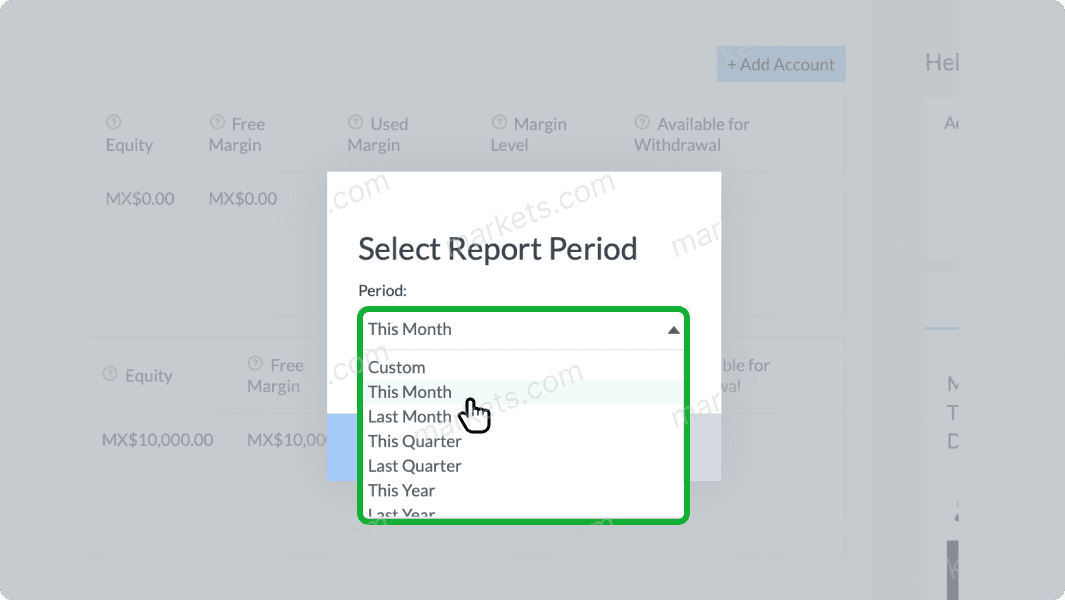Select Custom from the period list

(x=397, y=367)
